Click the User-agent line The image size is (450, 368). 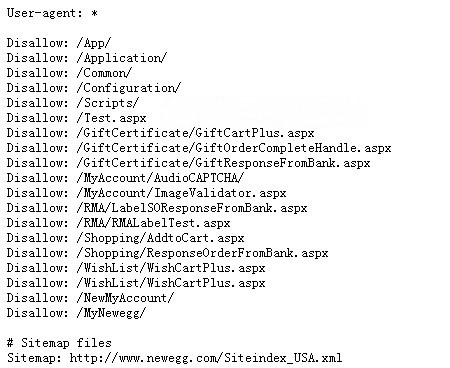click(x=52, y=13)
